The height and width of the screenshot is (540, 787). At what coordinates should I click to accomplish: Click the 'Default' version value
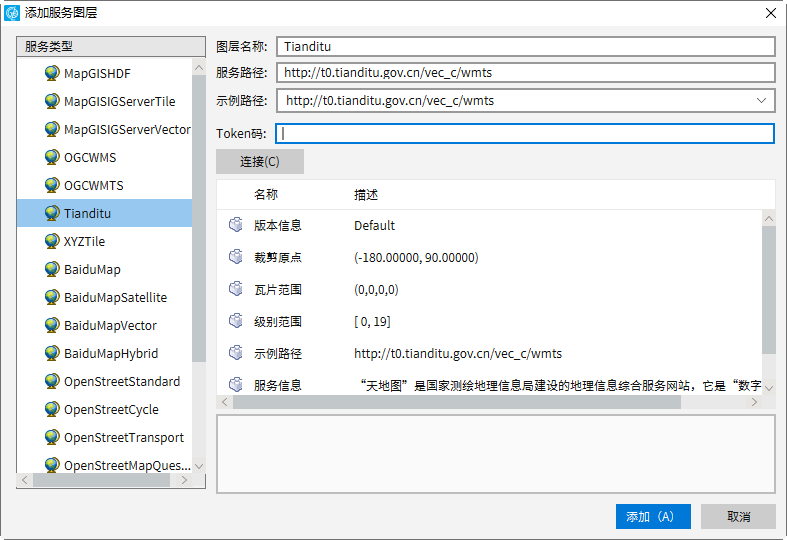[x=374, y=225]
